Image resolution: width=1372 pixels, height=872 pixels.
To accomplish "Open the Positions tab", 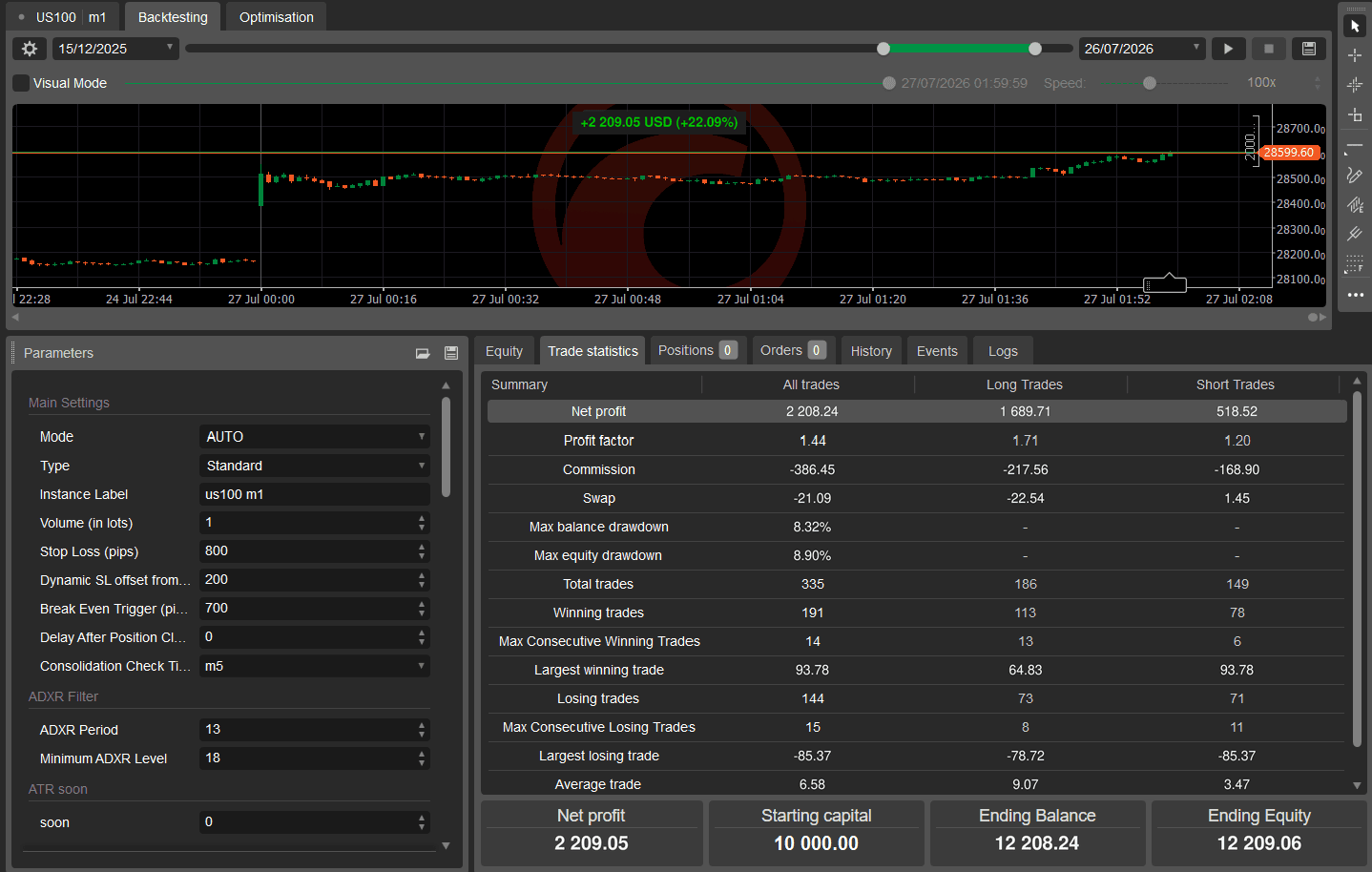I will click(696, 350).
